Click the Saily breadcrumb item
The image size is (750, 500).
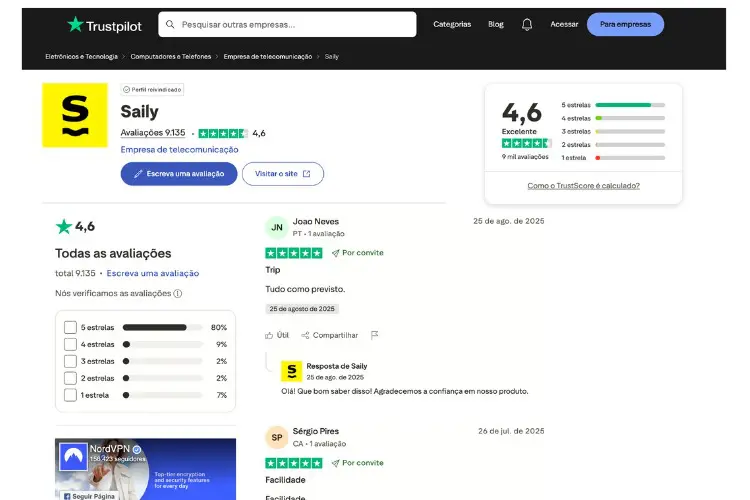(x=331, y=56)
